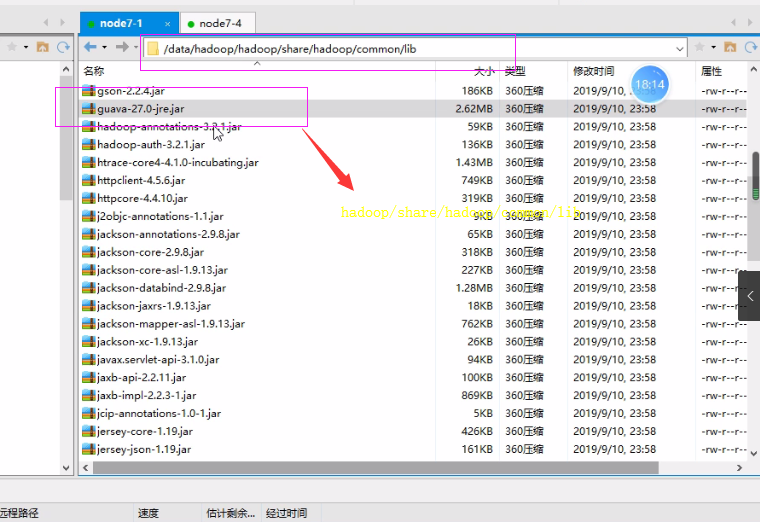This screenshot has height=522, width=760.
Task: Select htrace-core4-4.1.0-incubating.jar file
Action: click(x=178, y=162)
